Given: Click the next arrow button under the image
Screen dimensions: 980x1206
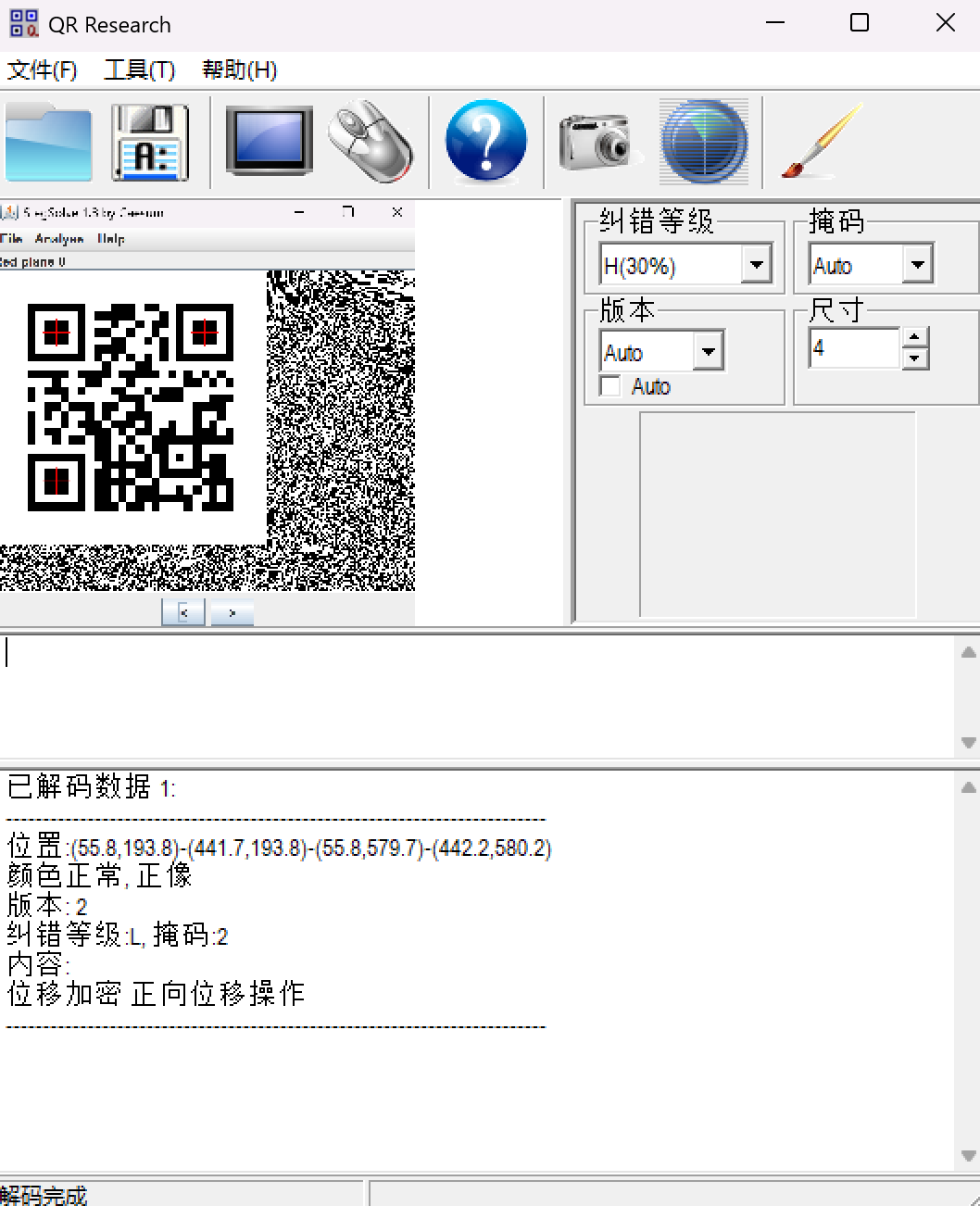Looking at the screenshot, I should tap(232, 612).
